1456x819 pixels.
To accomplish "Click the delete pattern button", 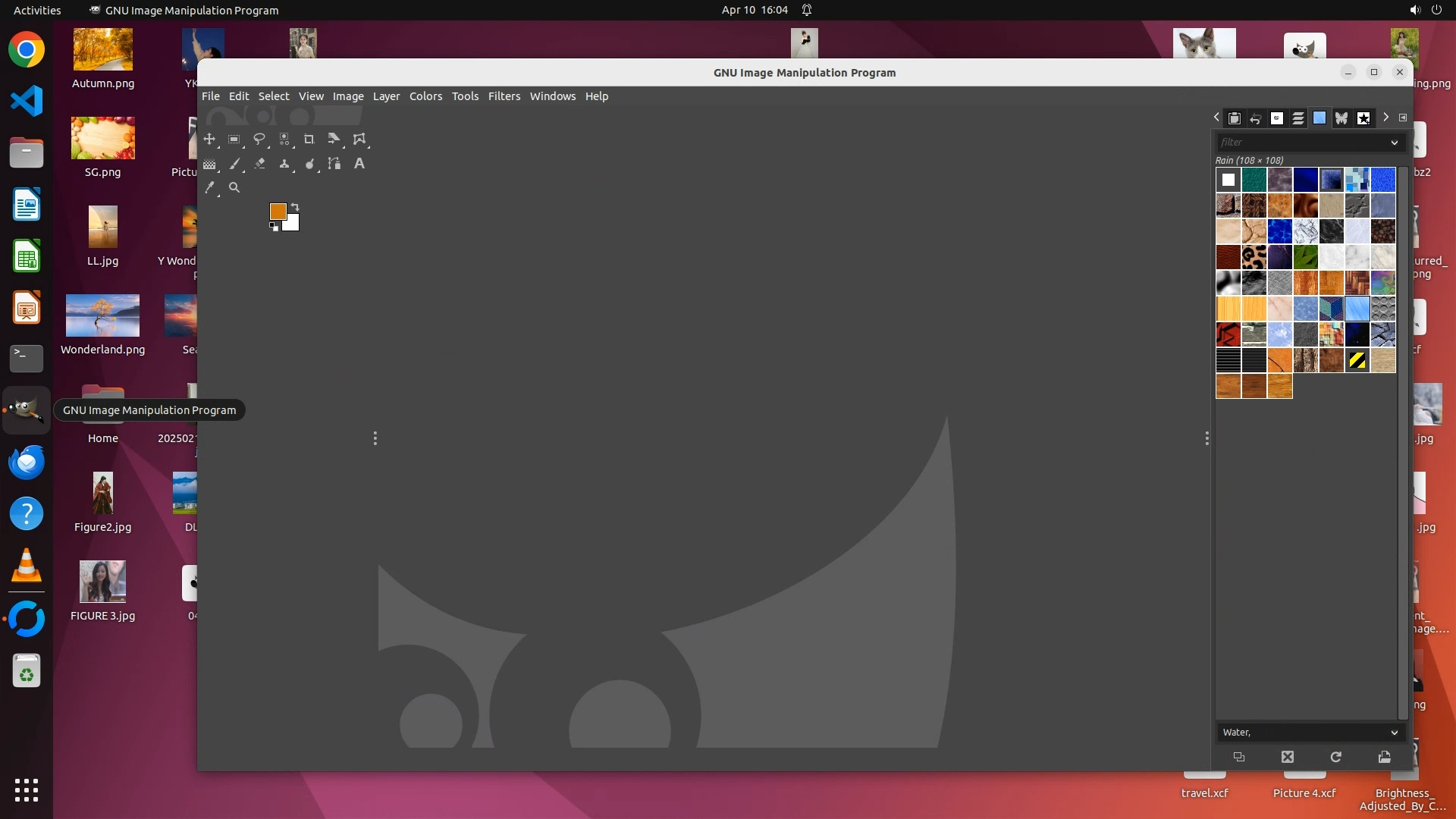I will [1288, 757].
